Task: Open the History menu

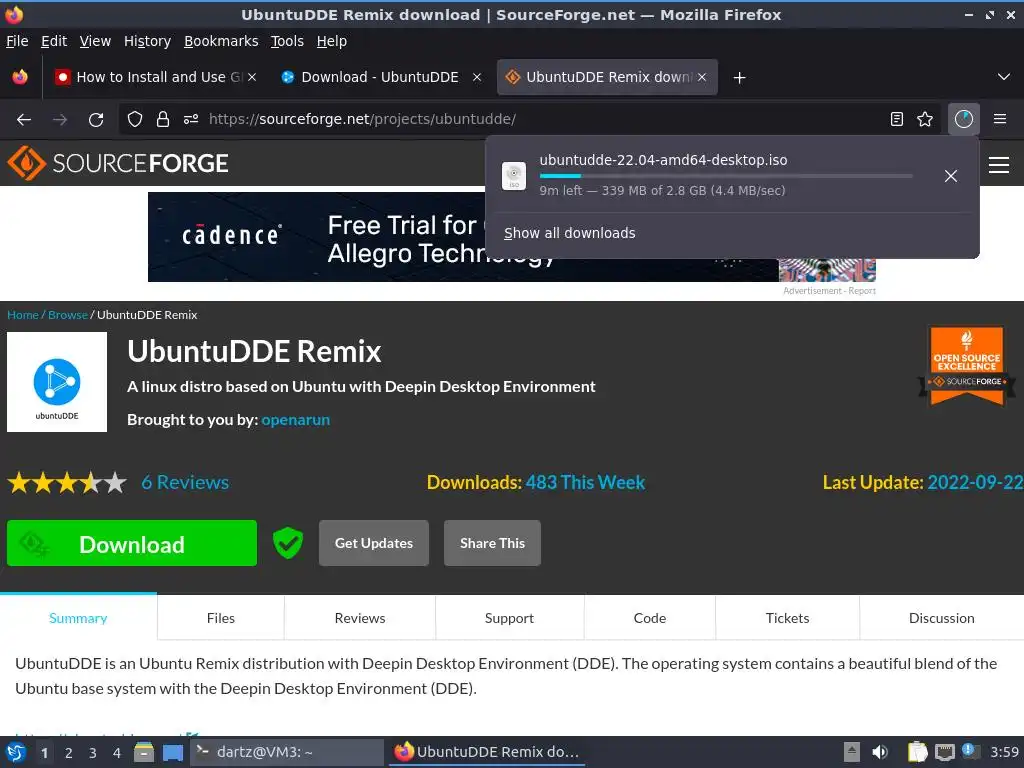Action: 147,41
